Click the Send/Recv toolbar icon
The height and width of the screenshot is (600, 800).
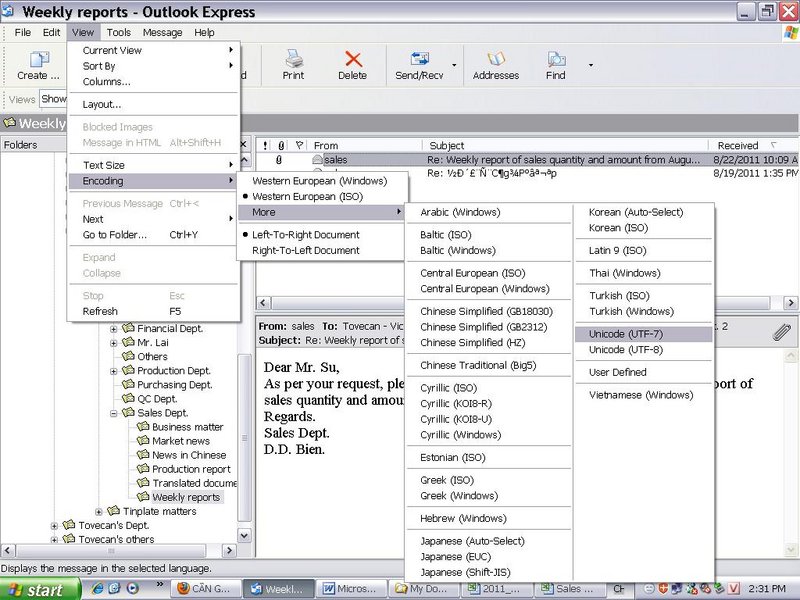tap(418, 65)
